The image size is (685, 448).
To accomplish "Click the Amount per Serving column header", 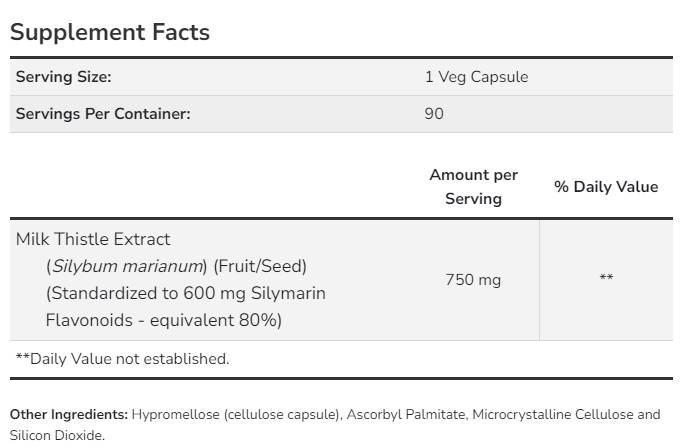I will [473, 187].
